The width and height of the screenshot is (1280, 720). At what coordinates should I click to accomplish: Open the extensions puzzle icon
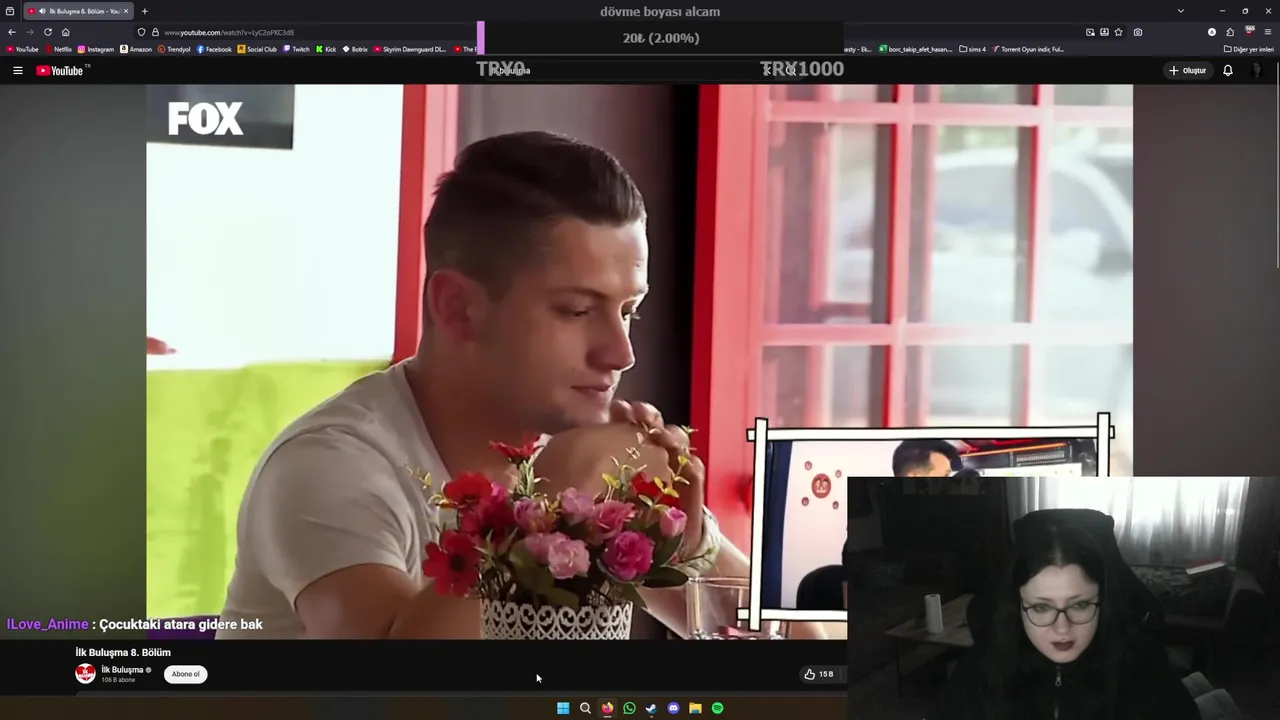click(x=1230, y=32)
